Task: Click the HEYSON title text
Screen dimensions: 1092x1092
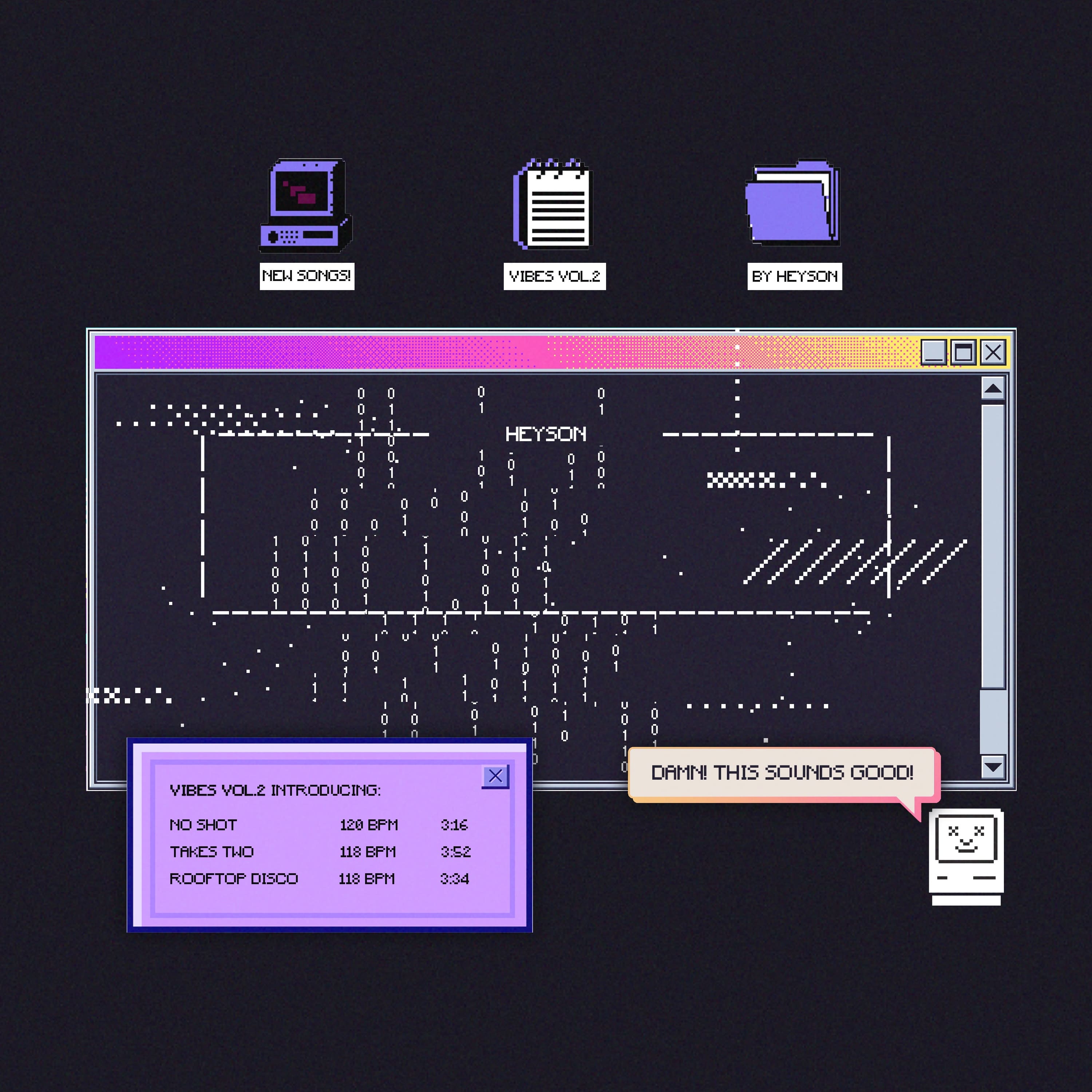Action: (x=545, y=434)
